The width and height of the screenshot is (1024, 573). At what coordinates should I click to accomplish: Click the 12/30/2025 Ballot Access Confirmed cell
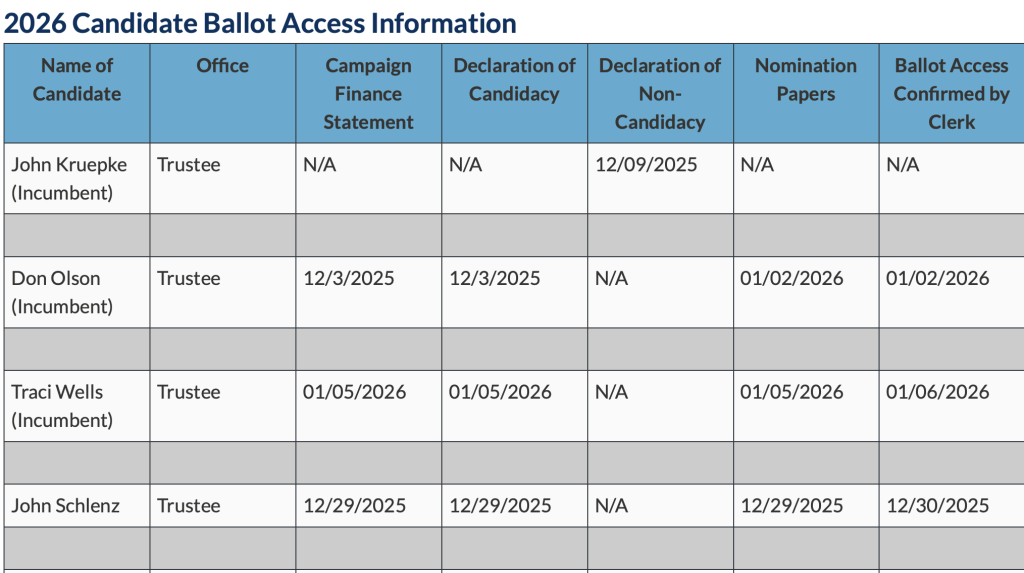pos(938,506)
